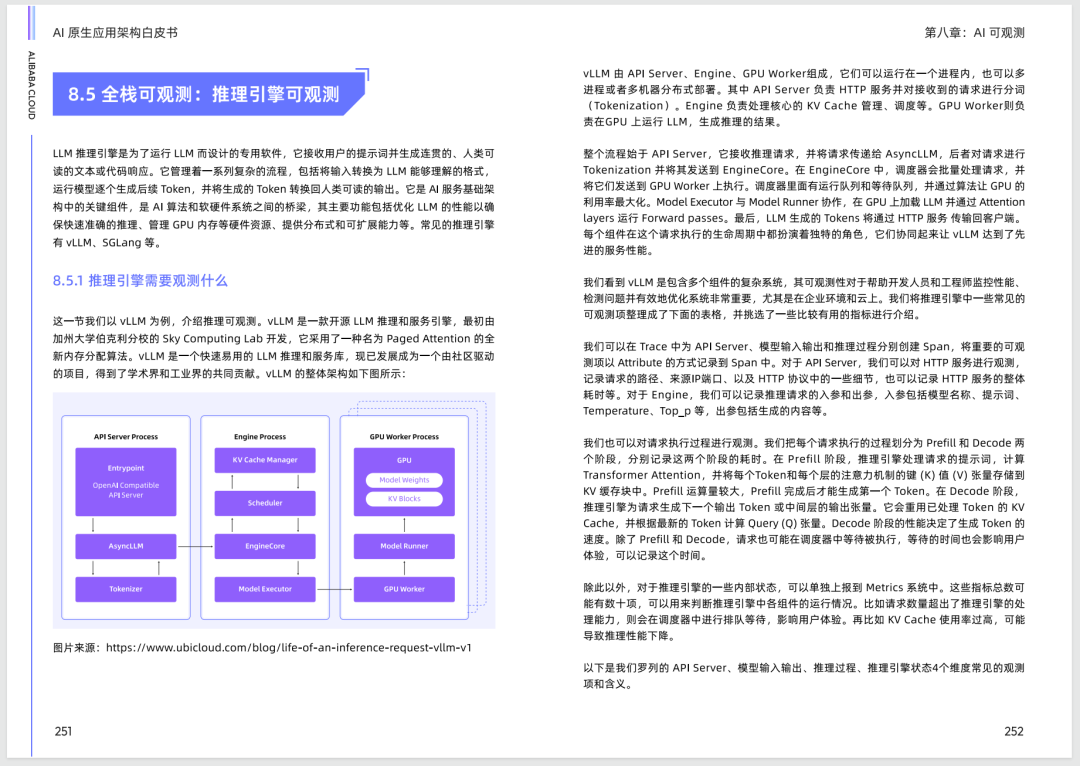Screen dimensions: 1080x766
Task: Click the page number 251
Action: [63, 732]
